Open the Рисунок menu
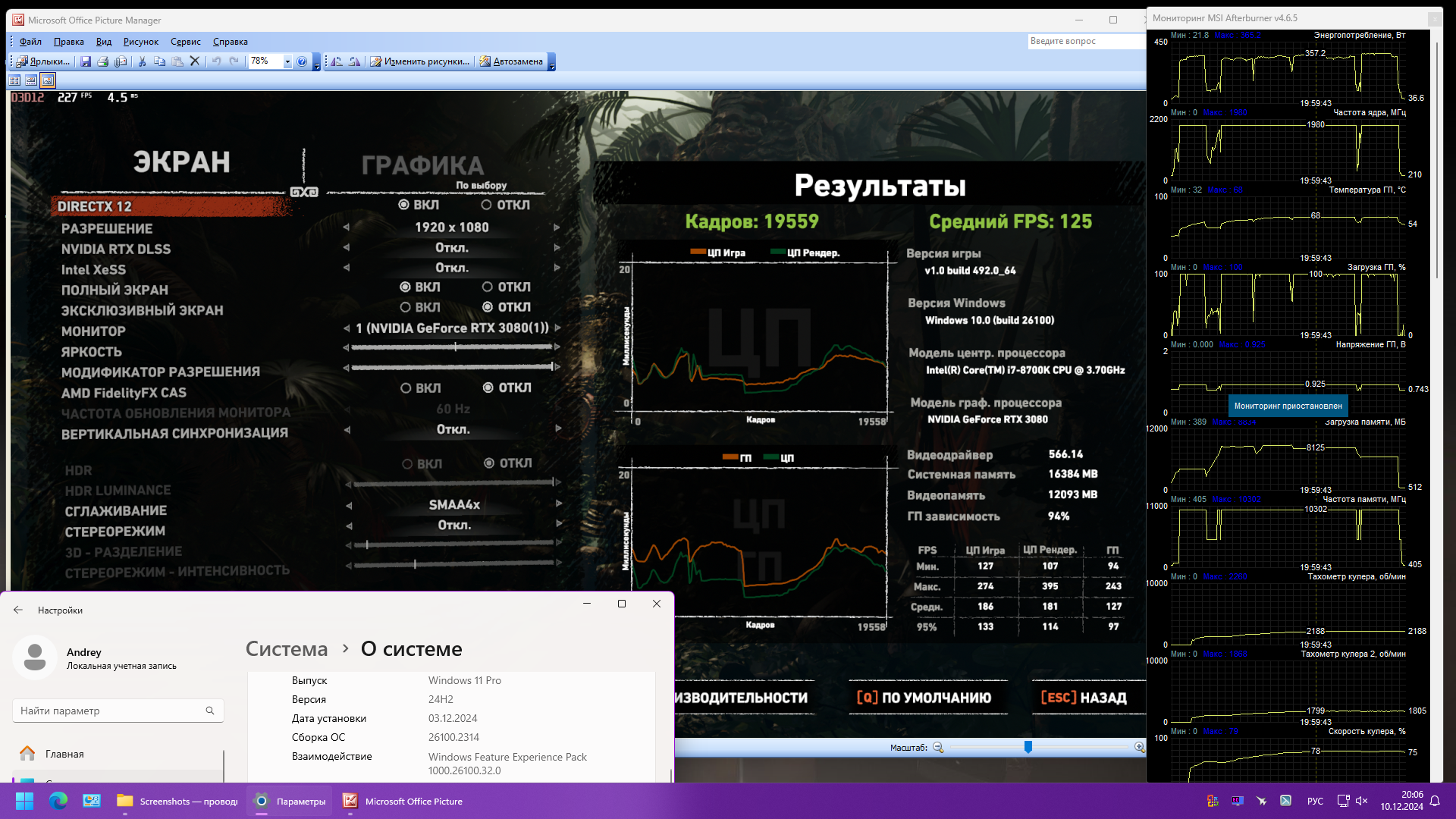 [x=141, y=42]
